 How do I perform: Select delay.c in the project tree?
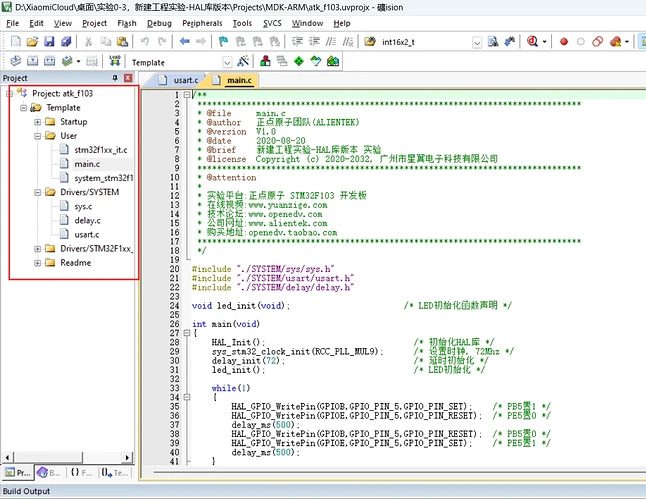click(87, 220)
